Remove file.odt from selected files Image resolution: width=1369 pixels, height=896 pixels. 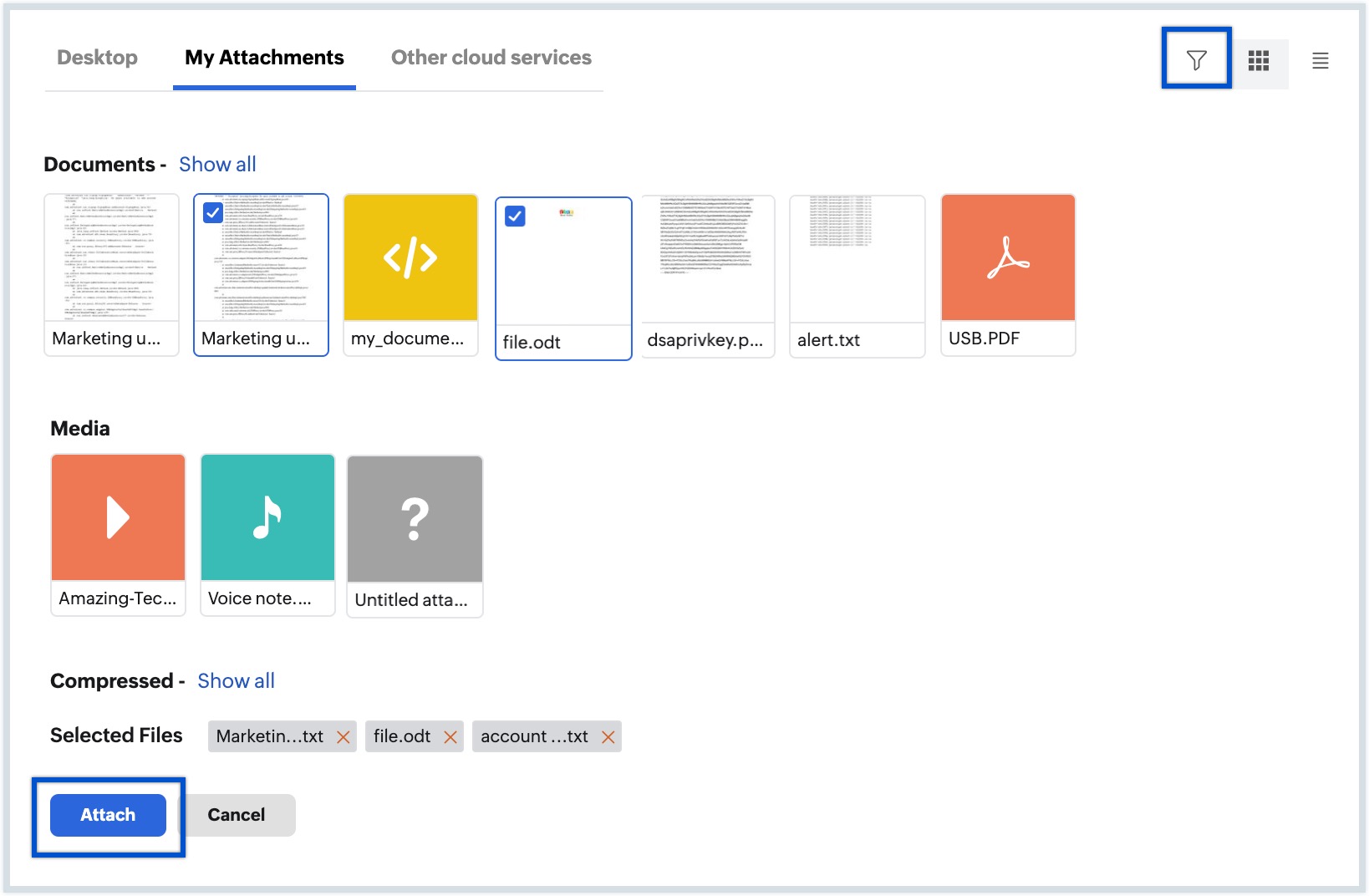[x=450, y=737]
